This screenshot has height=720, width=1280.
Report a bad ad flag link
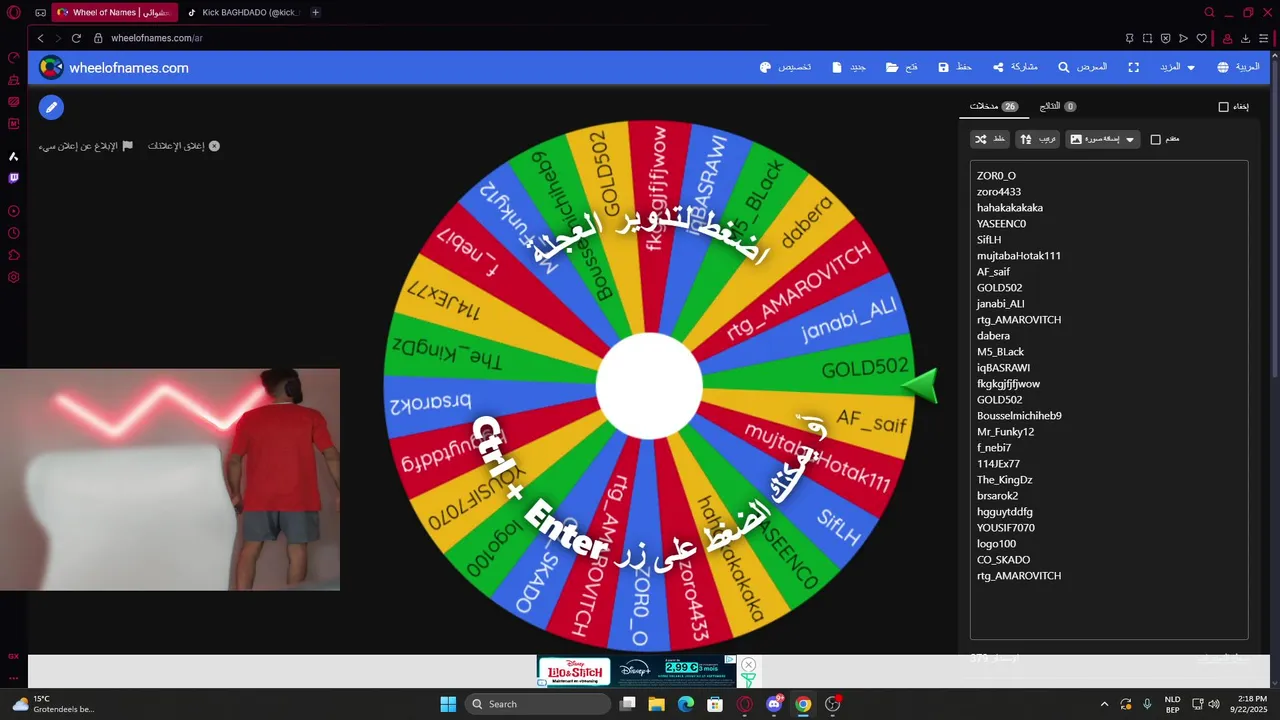click(86, 146)
